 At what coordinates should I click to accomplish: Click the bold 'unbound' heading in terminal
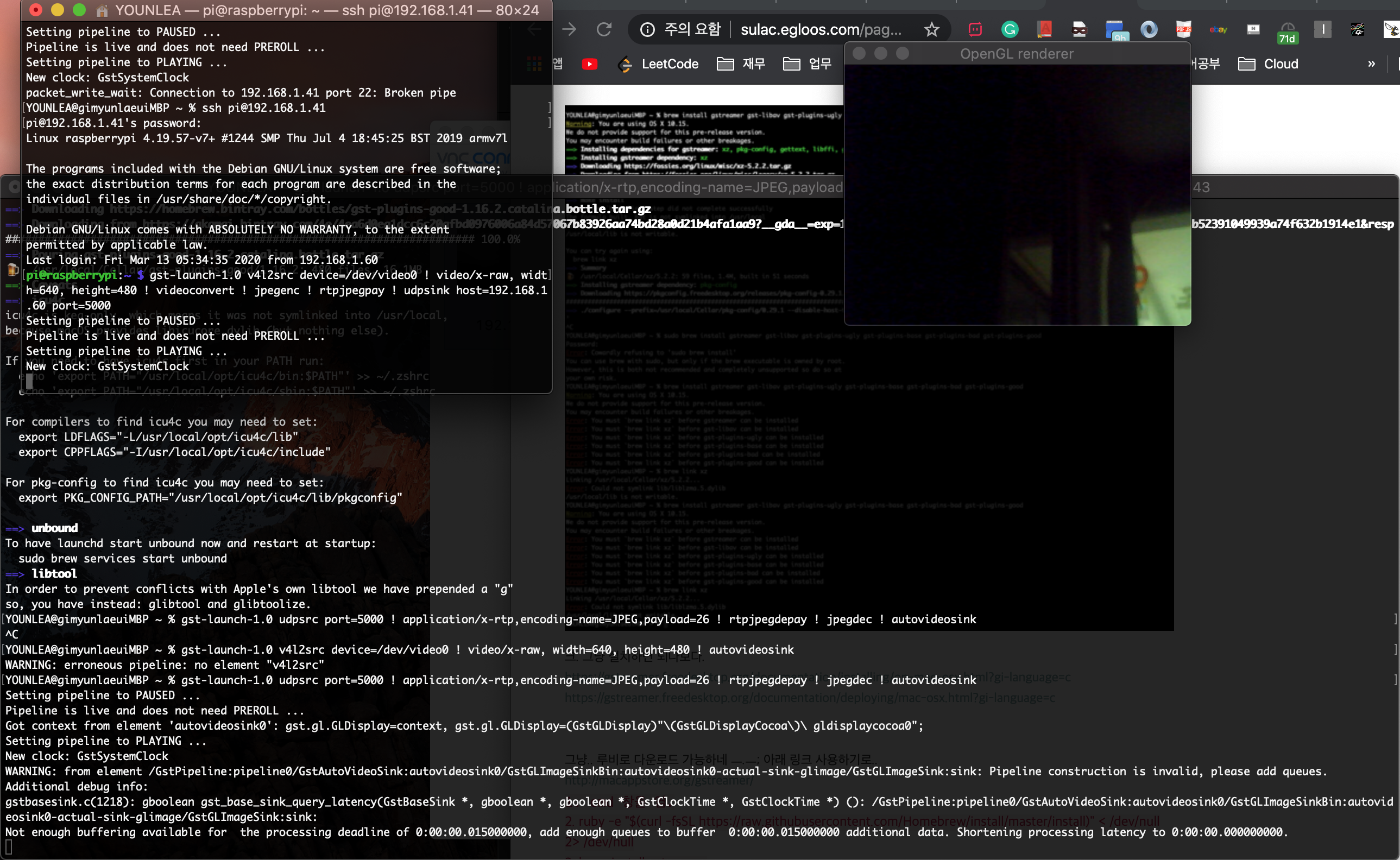click(55, 528)
